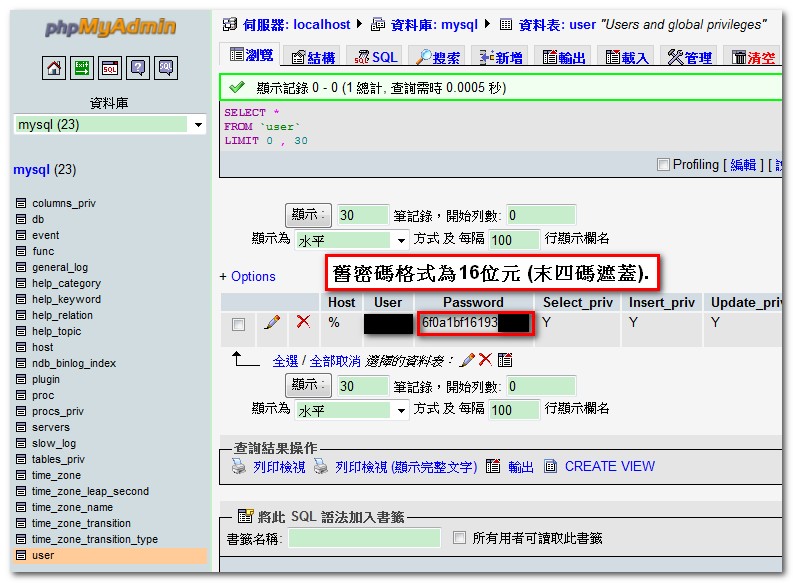This screenshot has width=793, height=583.
Task: Click the 書籤名稱 text field
Action: pos(364,538)
